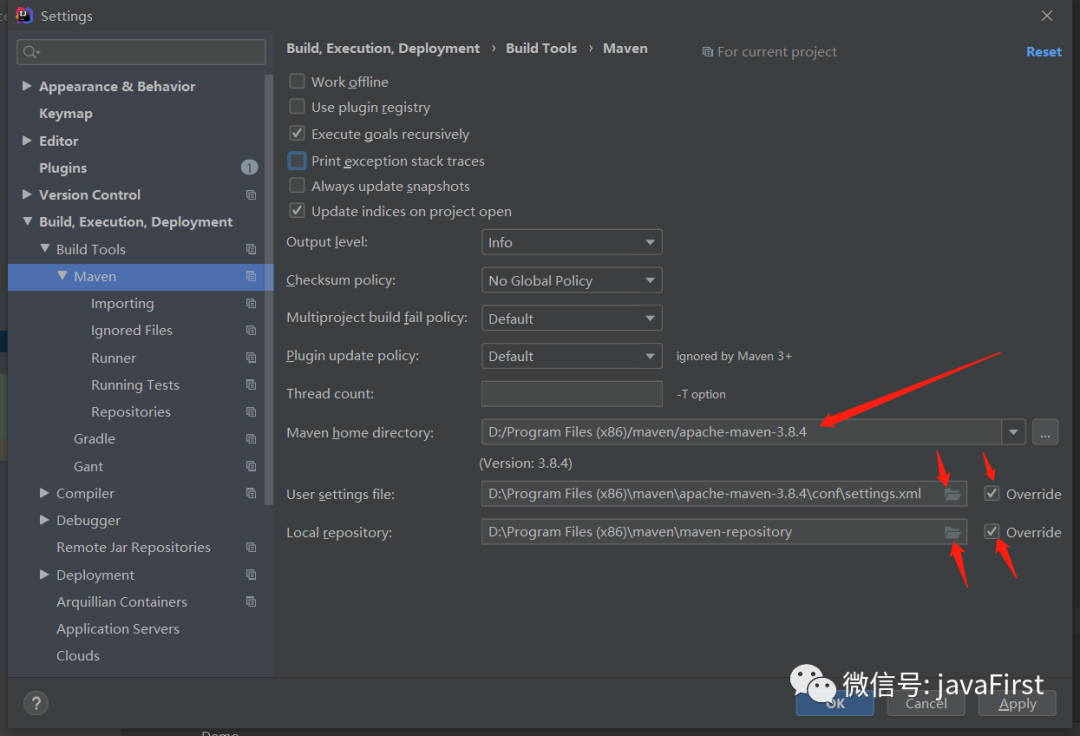
Task: Uncheck Execute goals recursively
Action: (x=297, y=134)
